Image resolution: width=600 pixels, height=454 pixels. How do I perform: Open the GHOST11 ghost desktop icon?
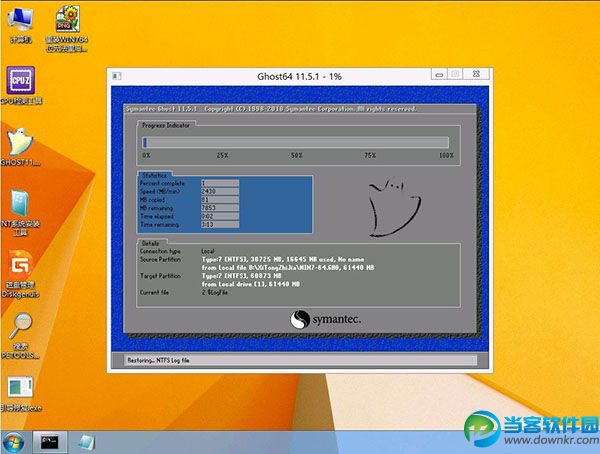click(x=21, y=147)
